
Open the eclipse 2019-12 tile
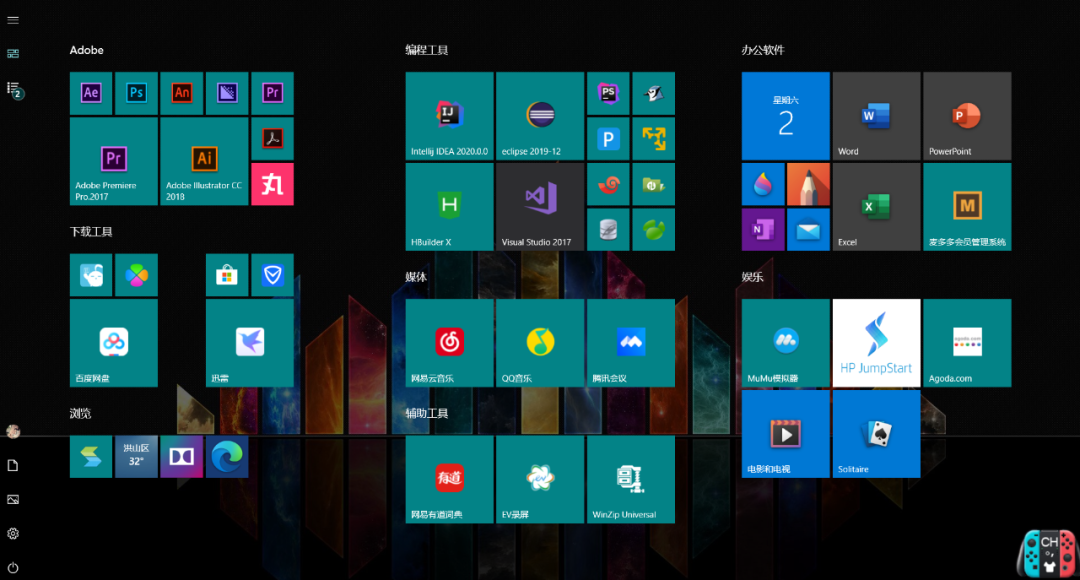541,116
